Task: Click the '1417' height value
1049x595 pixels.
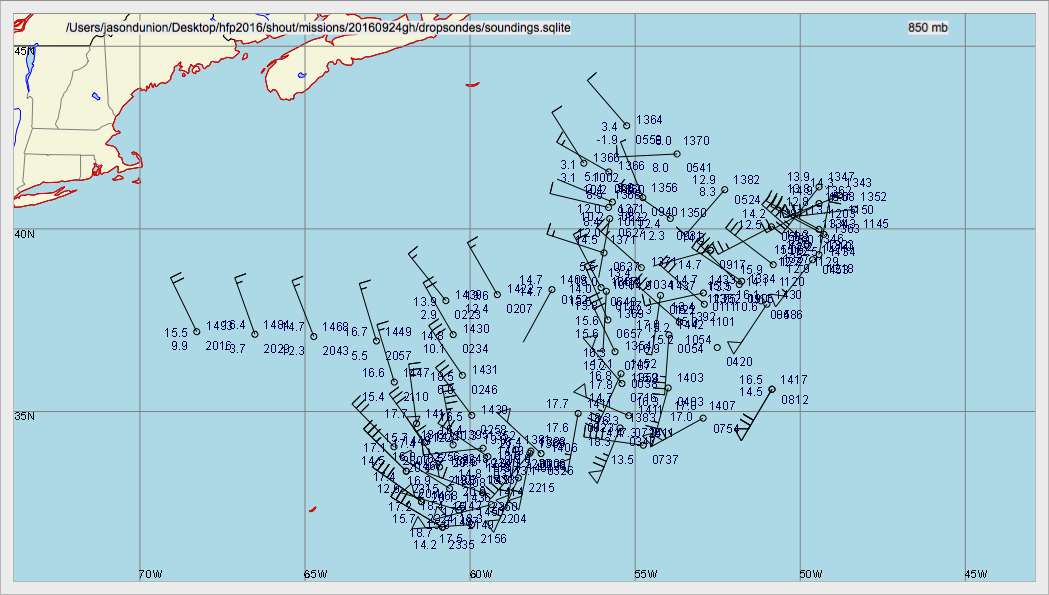Action: coord(793,379)
